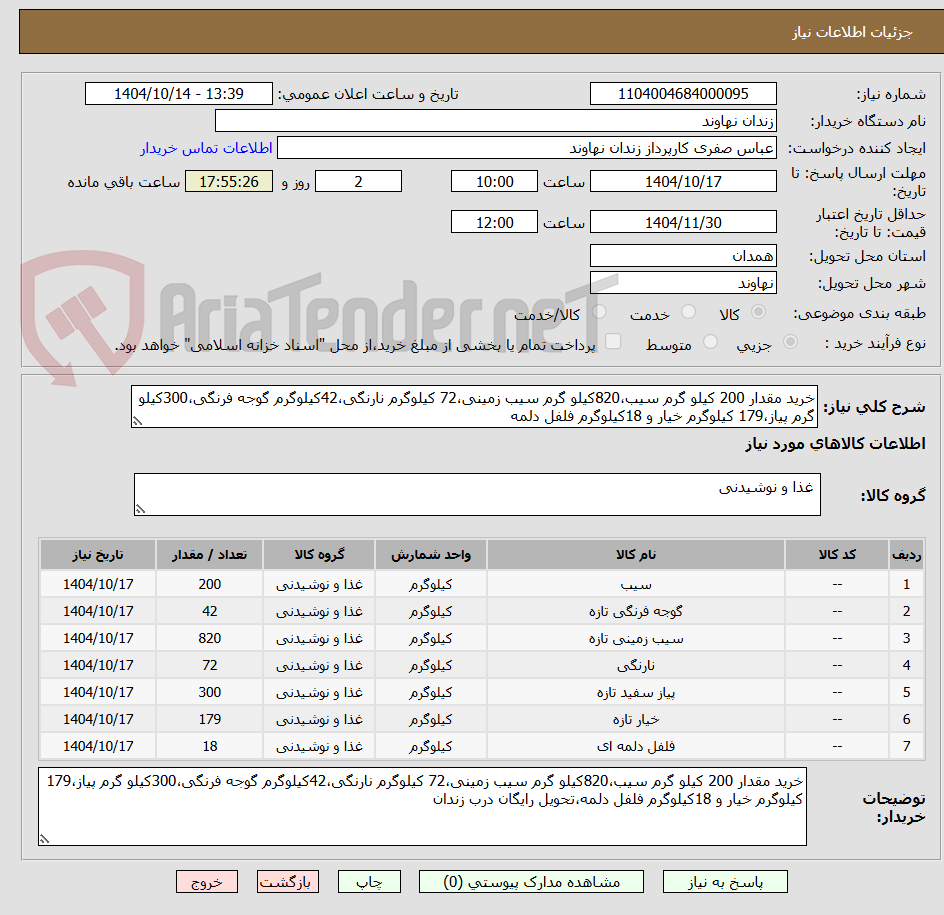944x915 pixels.
Task: Click the اطلاعات کالاهای مورد نیاز heading
Action: (835, 444)
